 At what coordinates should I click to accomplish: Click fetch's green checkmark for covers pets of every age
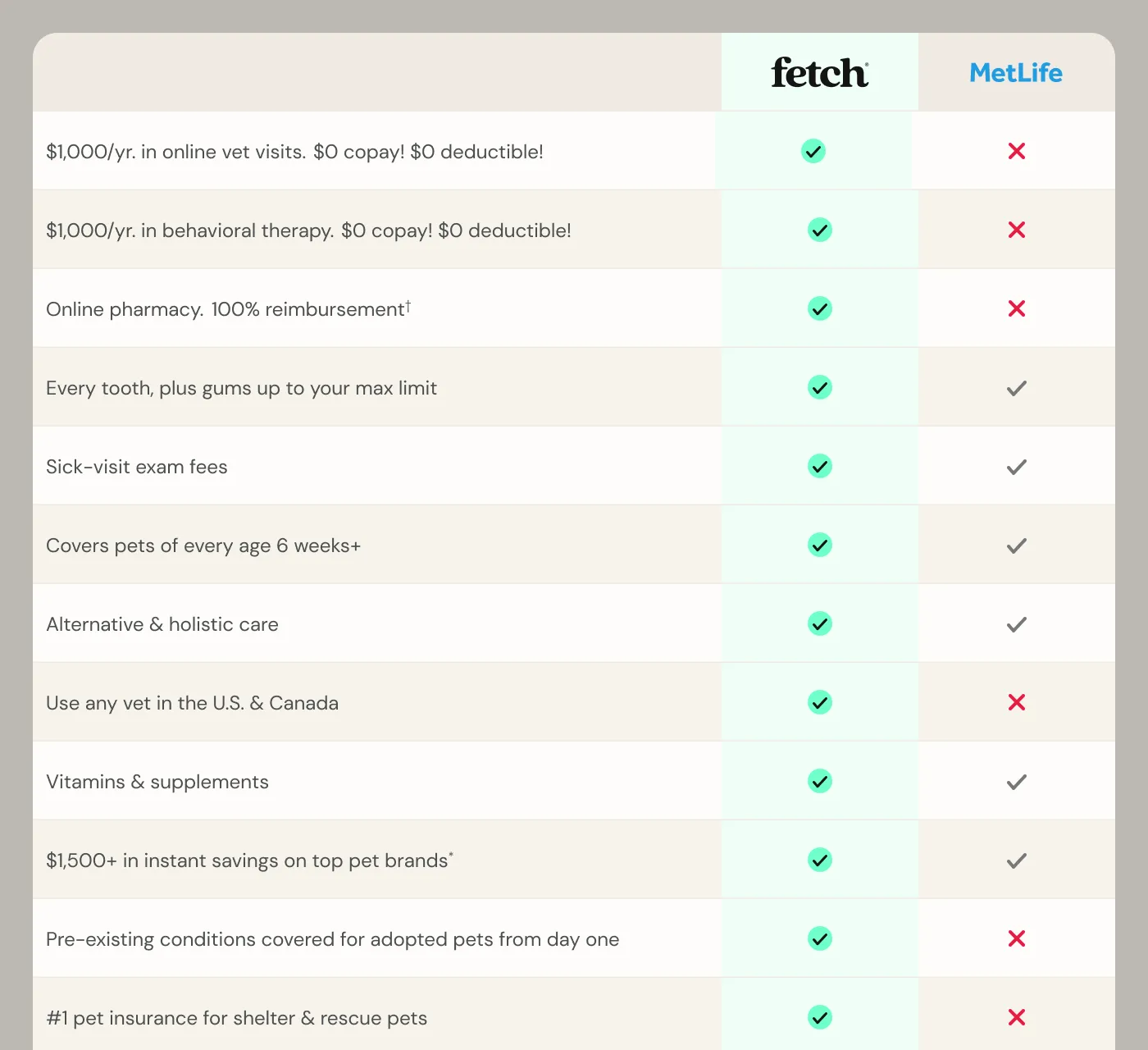click(x=820, y=545)
